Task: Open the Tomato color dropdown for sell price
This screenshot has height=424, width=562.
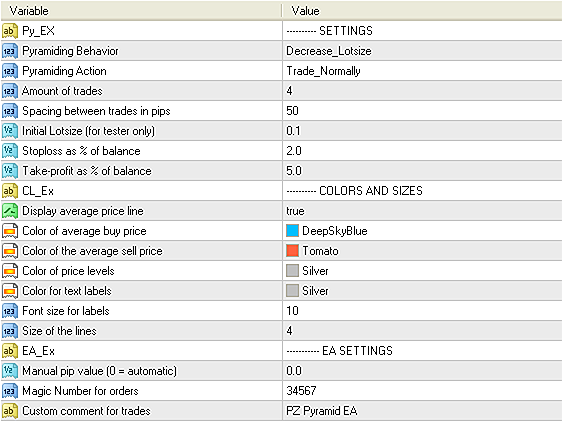Action: coord(422,251)
